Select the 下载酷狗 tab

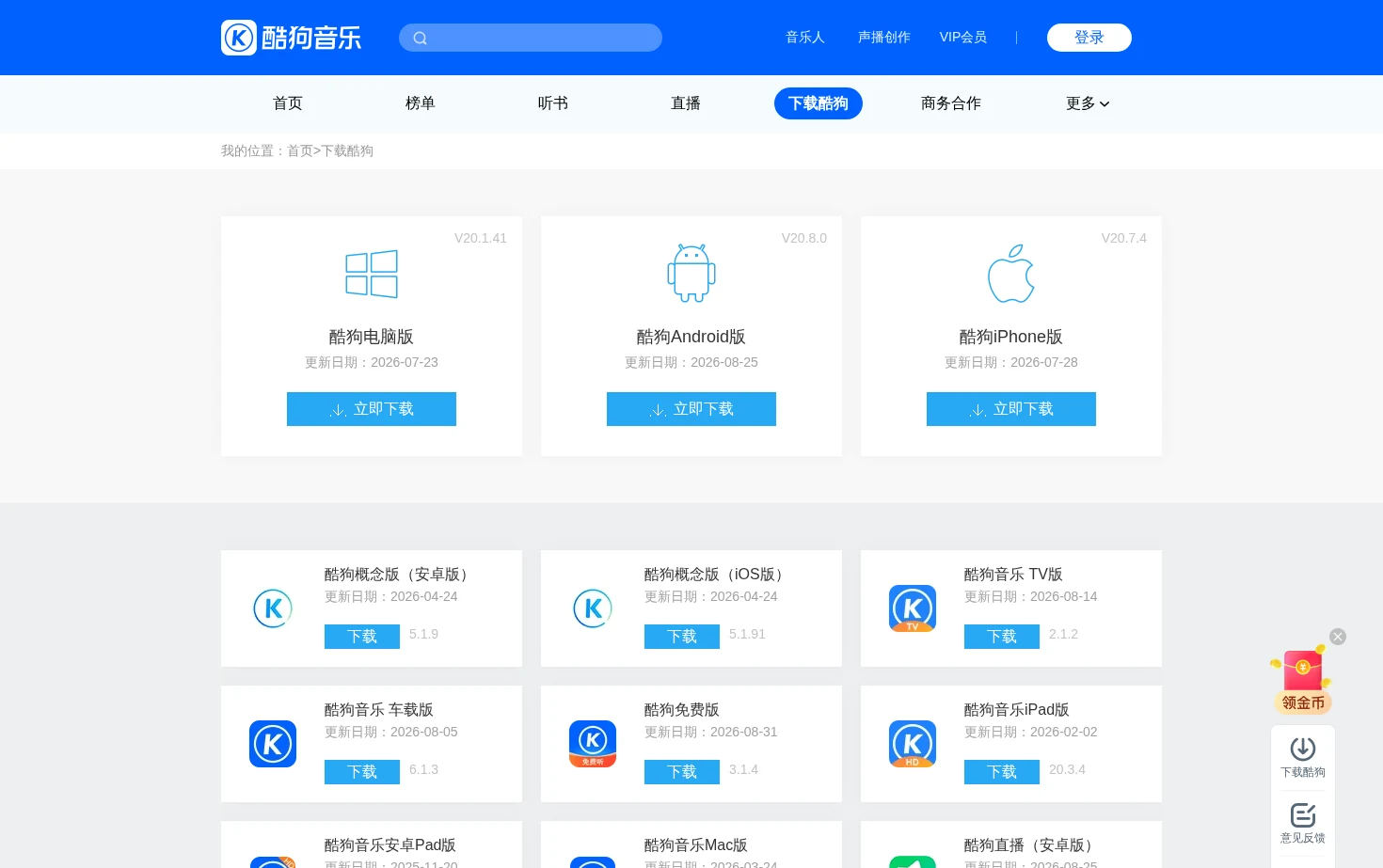click(819, 103)
